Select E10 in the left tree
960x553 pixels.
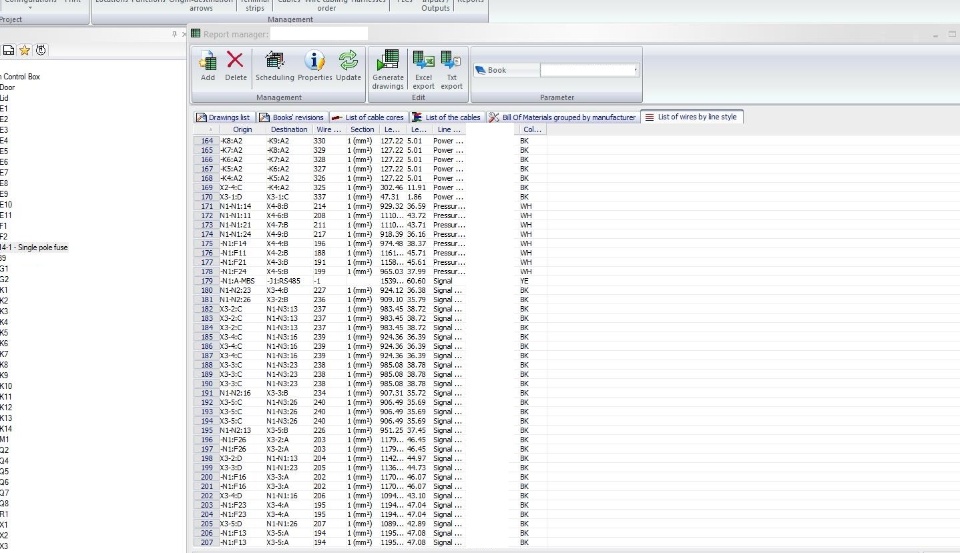click(6, 205)
